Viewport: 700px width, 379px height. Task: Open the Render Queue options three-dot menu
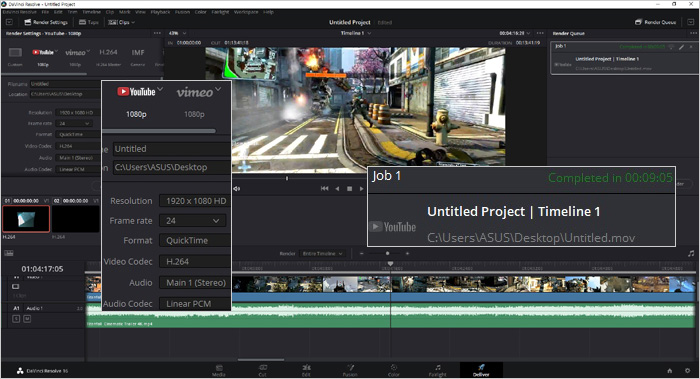click(693, 33)
